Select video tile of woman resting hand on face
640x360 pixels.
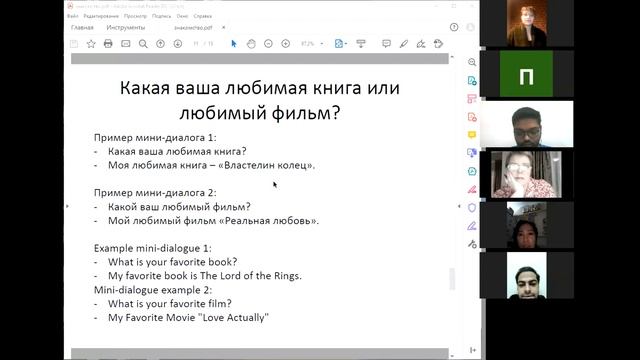[x=527, y=175]
